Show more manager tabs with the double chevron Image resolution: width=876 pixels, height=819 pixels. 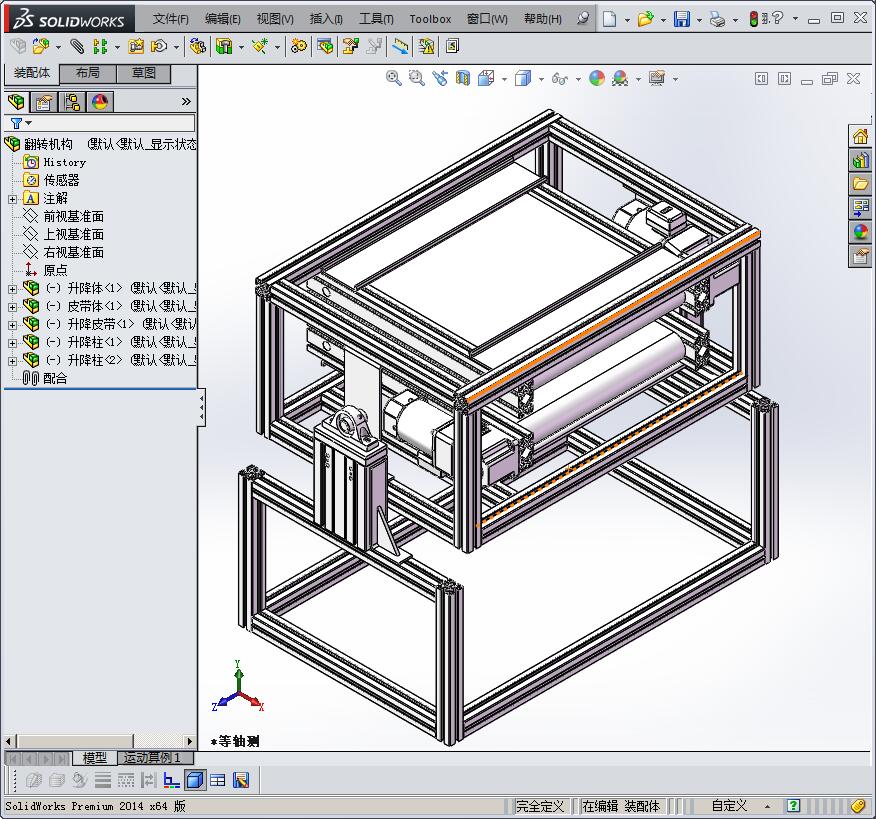(186, 102)
